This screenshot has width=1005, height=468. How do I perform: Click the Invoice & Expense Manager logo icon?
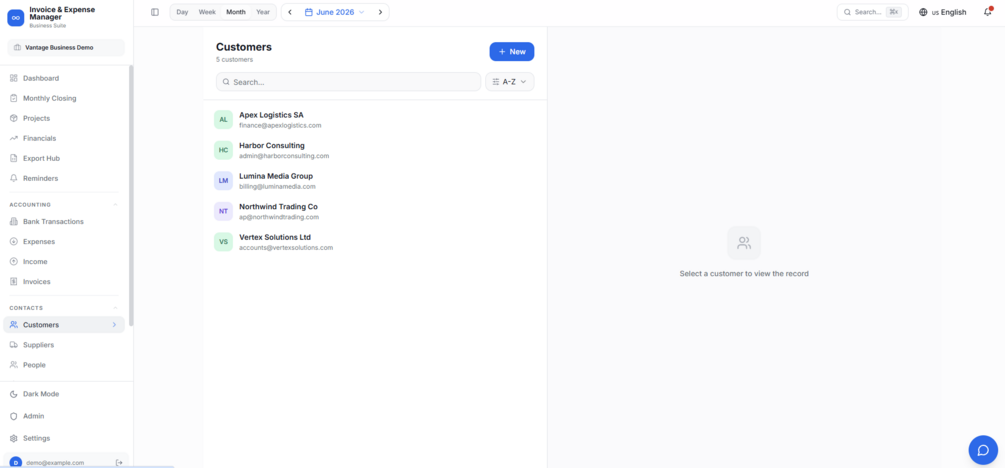pos(15,18)
